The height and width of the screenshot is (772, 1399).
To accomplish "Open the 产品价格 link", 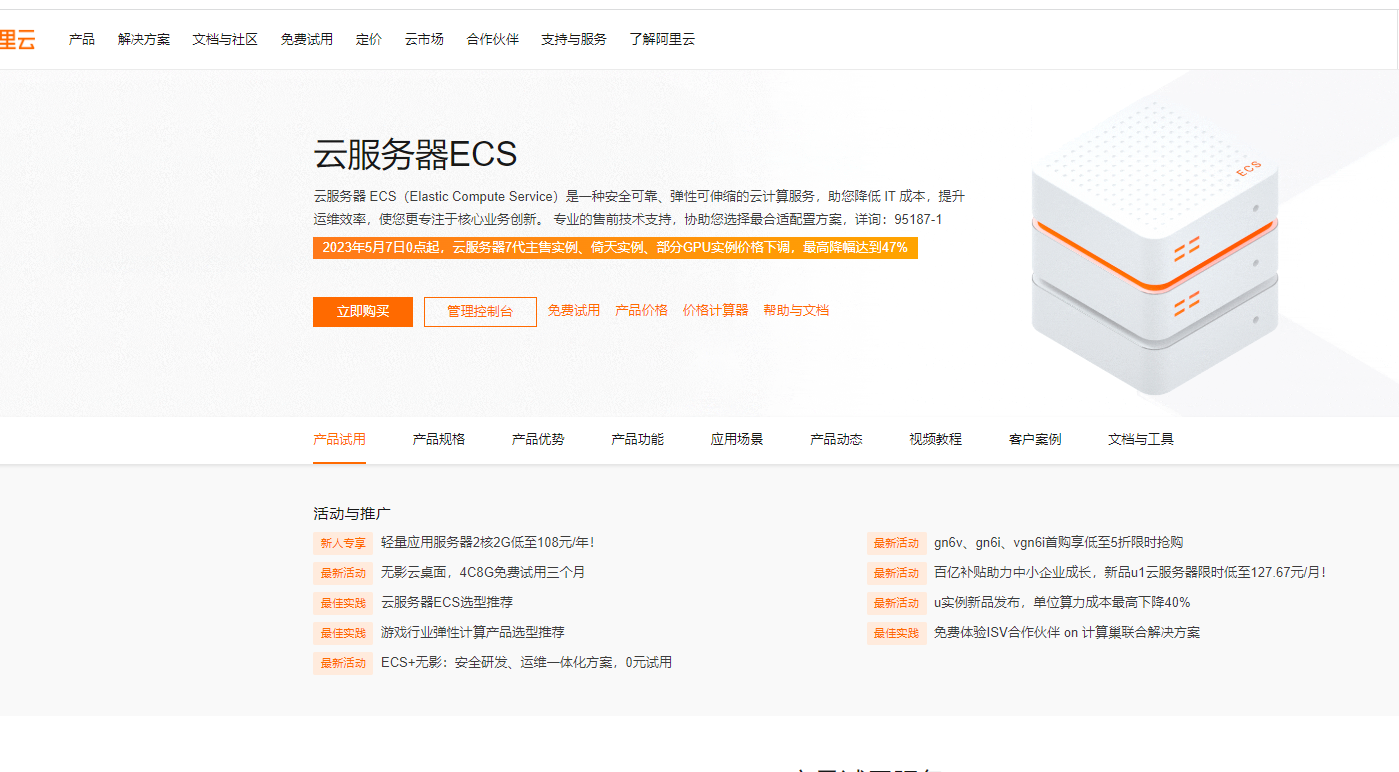I will 641,310.
